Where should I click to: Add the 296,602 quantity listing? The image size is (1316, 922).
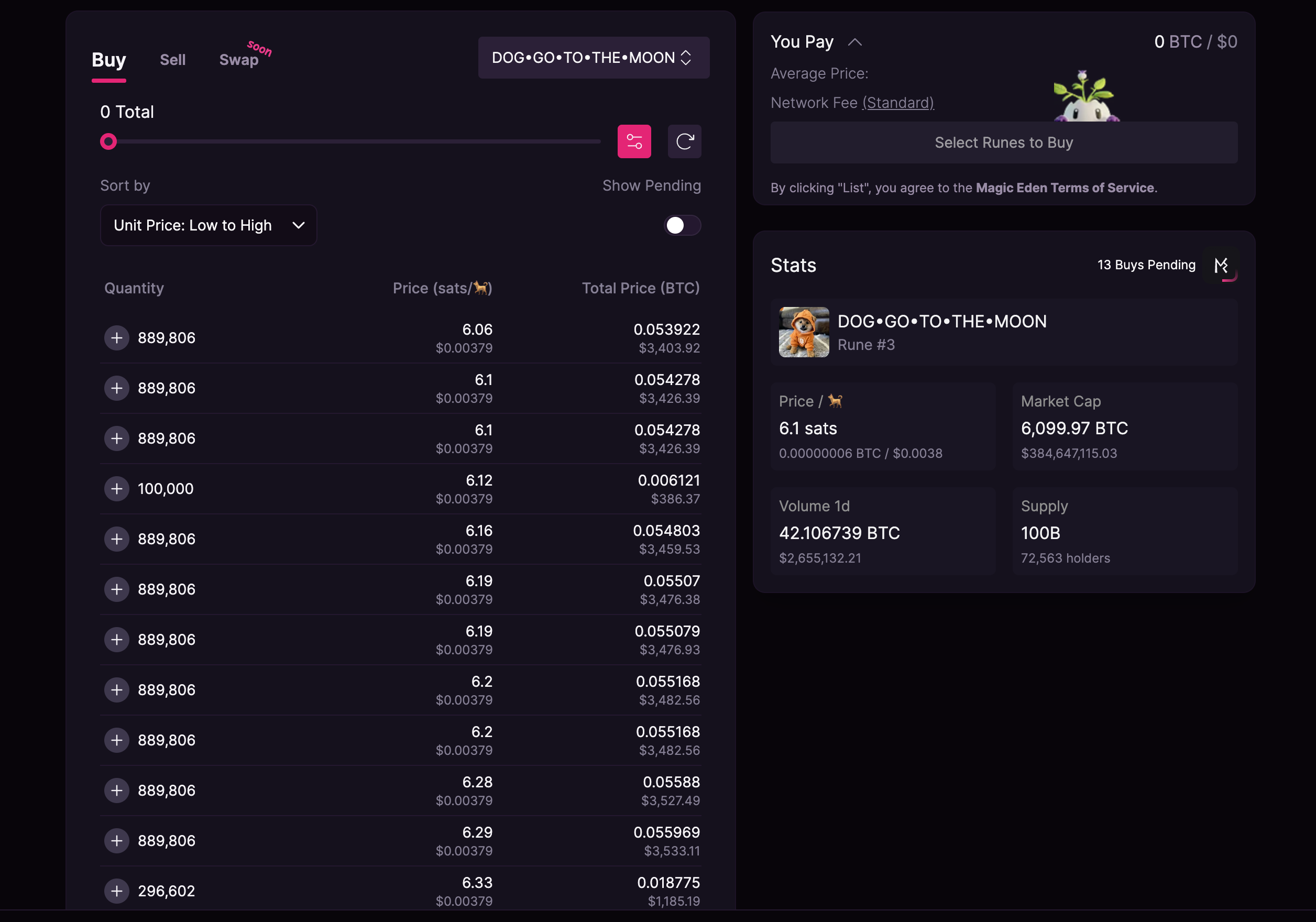point(116,891)
